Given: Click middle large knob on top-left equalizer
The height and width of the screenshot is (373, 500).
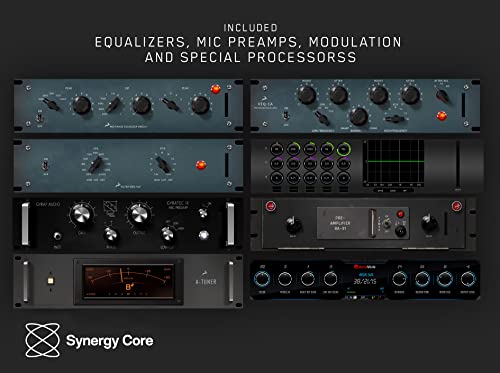Looking at the screenshot, I should 142,105.
